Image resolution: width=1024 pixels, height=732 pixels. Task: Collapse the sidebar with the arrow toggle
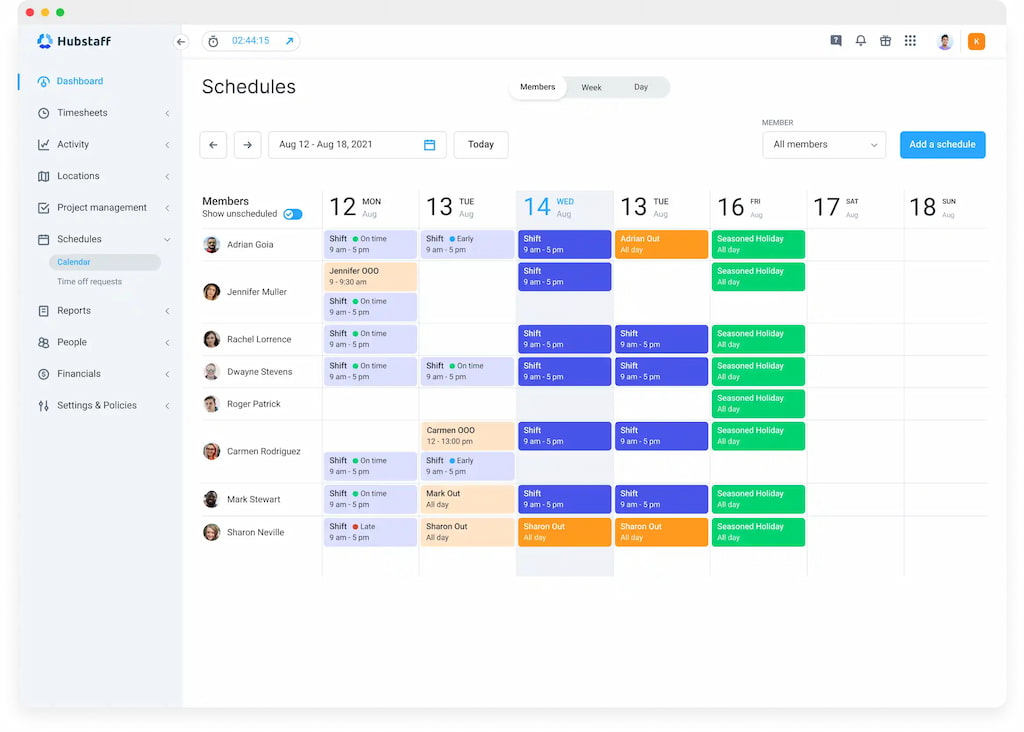pyautogui.click(x=181, y=42)
